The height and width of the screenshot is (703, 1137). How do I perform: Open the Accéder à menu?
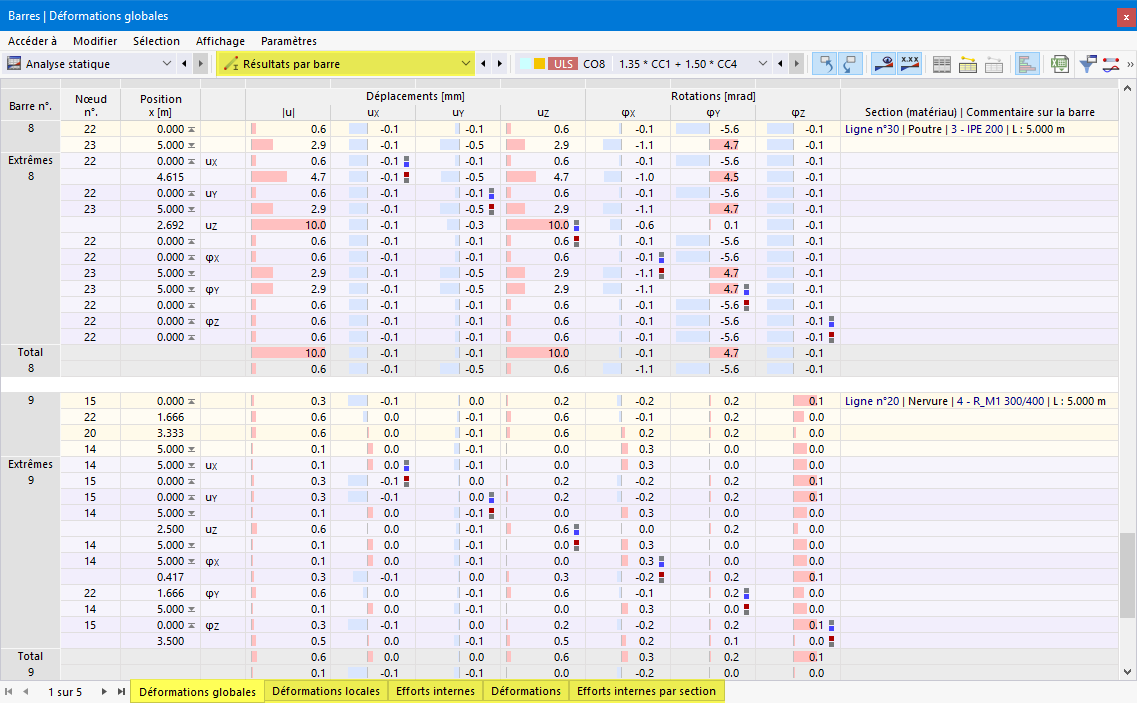33,41
